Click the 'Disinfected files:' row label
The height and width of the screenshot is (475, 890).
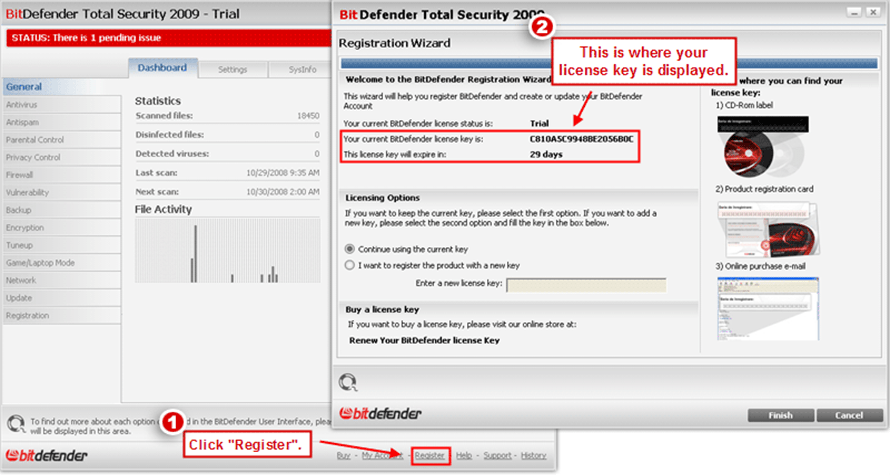point(170,135)
